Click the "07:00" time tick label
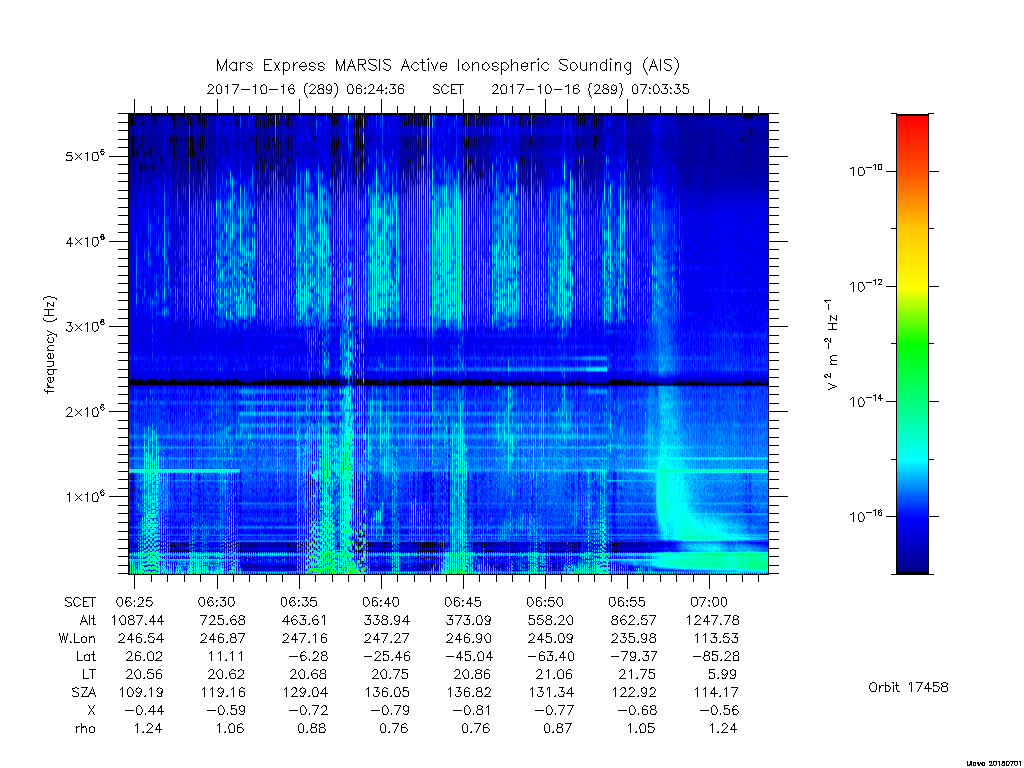Screen dimensions: 1024x768 (709, 602)
